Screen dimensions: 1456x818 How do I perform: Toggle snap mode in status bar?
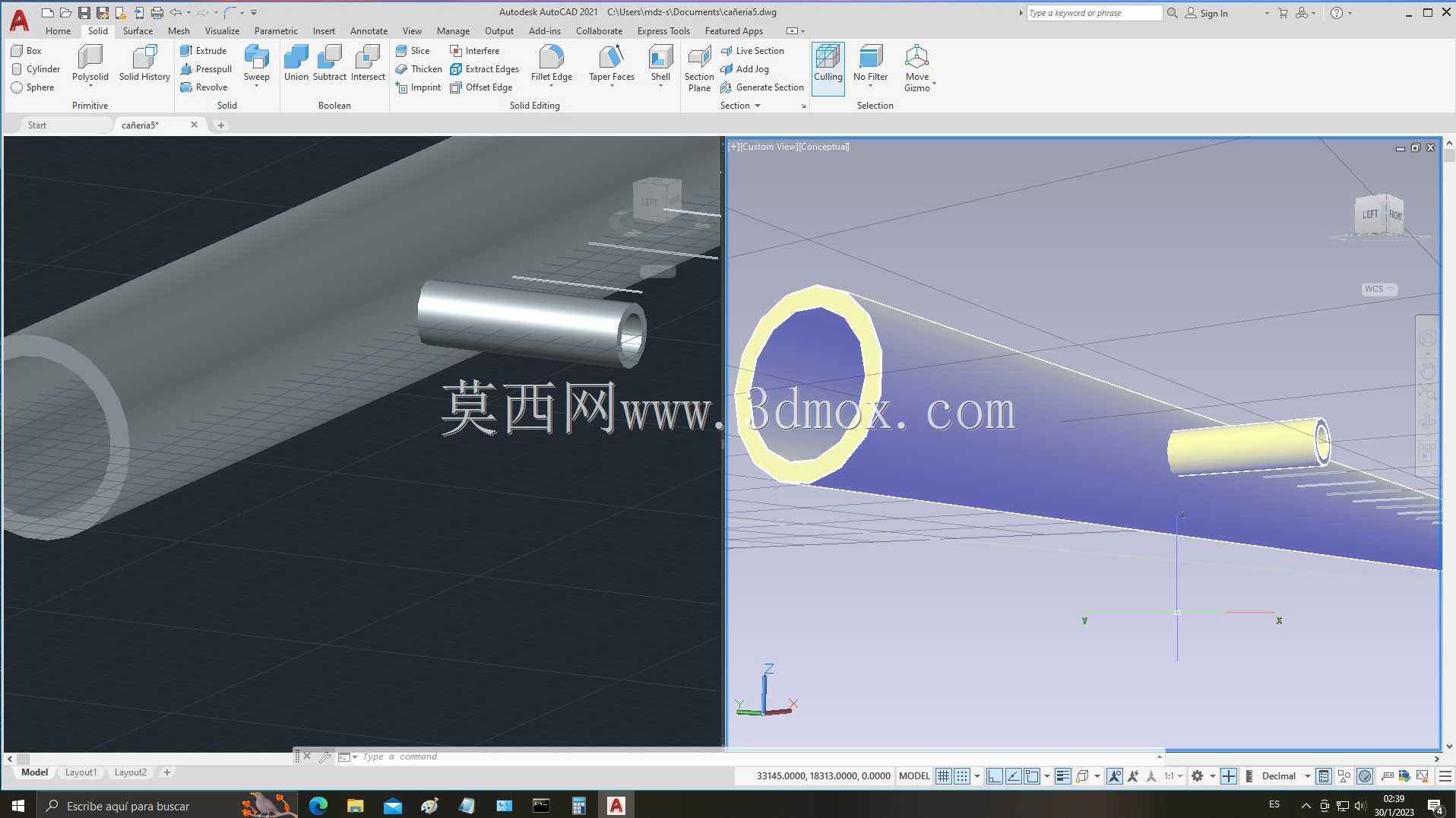tap(962, 776)
